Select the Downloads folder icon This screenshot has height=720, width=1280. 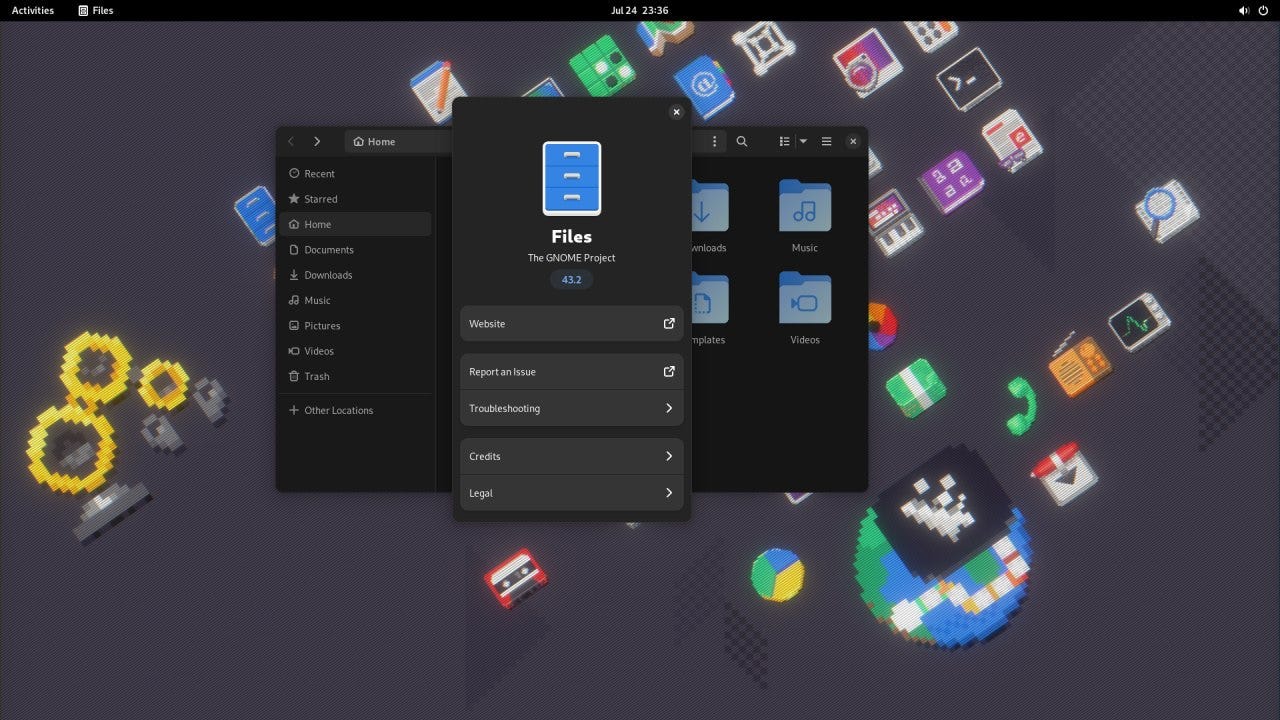(710, 206)
